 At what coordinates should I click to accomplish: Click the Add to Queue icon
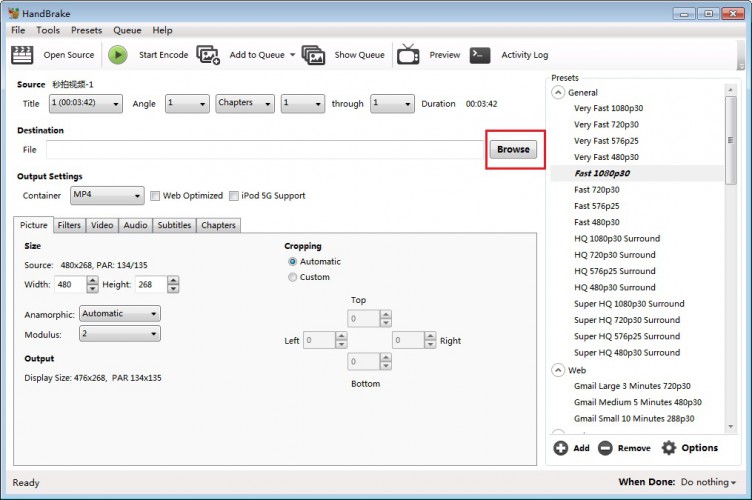(208, 55)
